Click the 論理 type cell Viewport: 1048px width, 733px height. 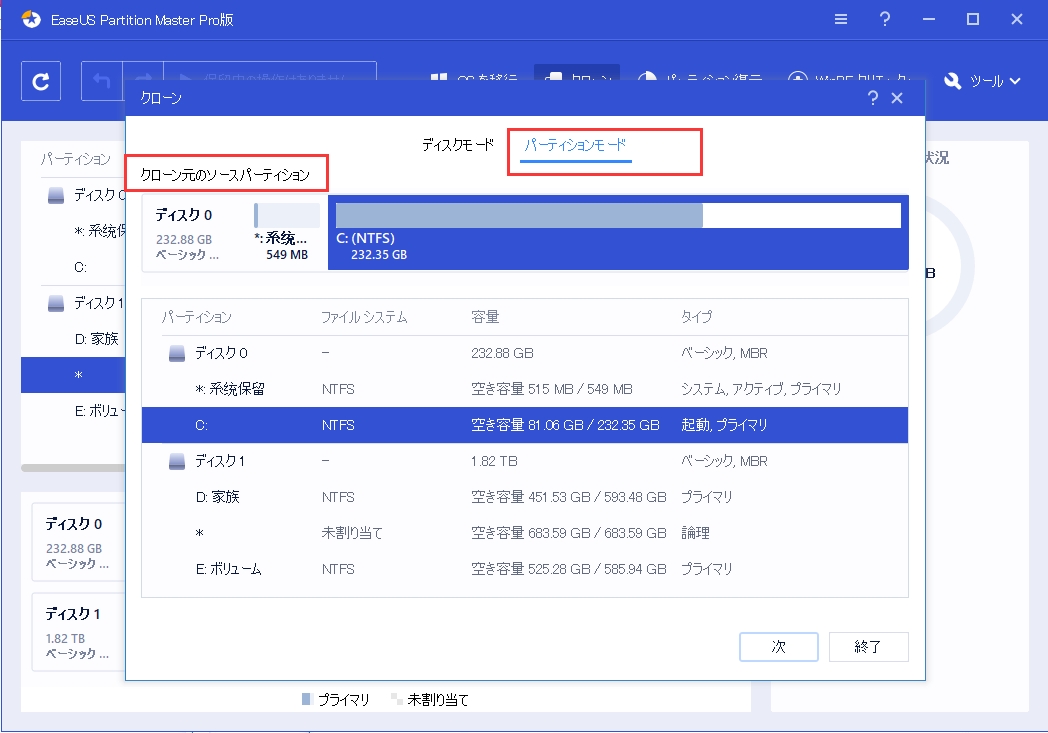(x=695, y=533)
